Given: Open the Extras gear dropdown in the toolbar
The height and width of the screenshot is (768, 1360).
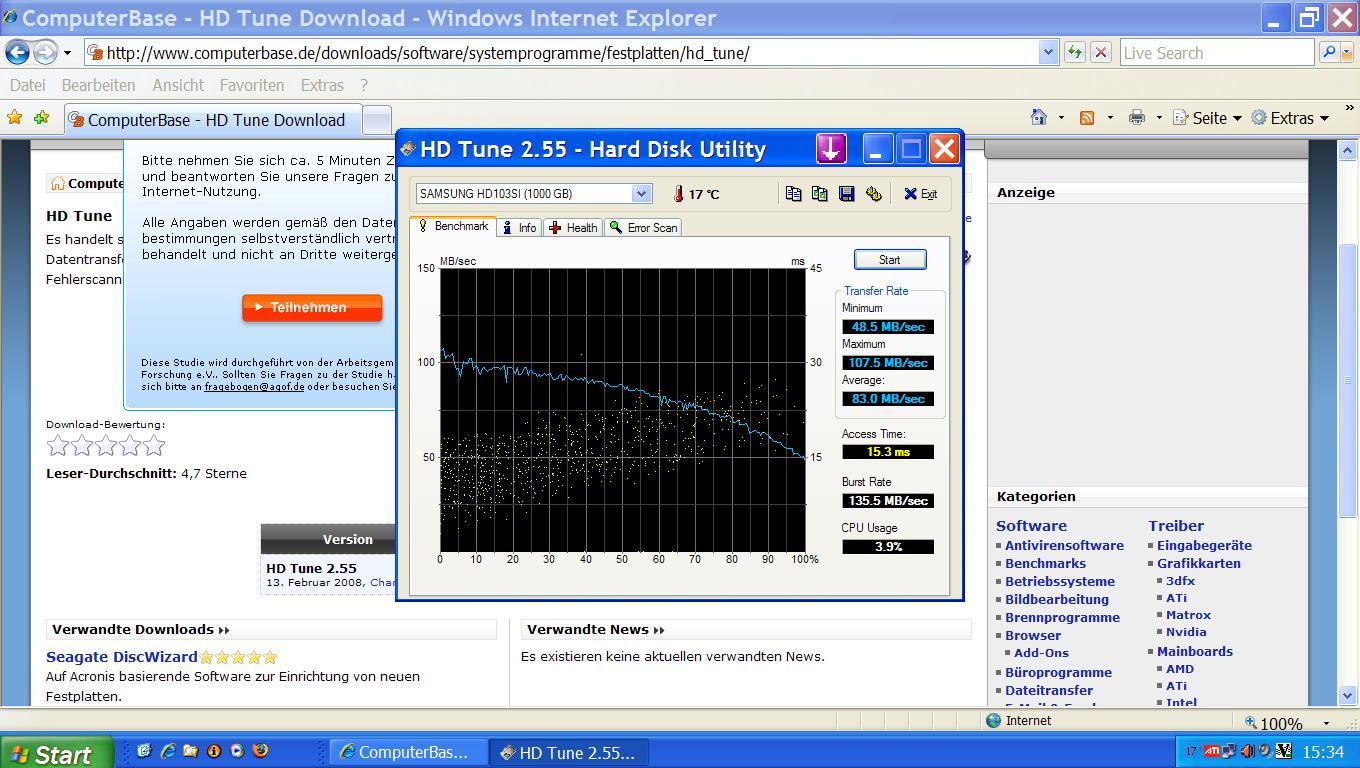Looking at the screenshot, I should [1291, 118].
